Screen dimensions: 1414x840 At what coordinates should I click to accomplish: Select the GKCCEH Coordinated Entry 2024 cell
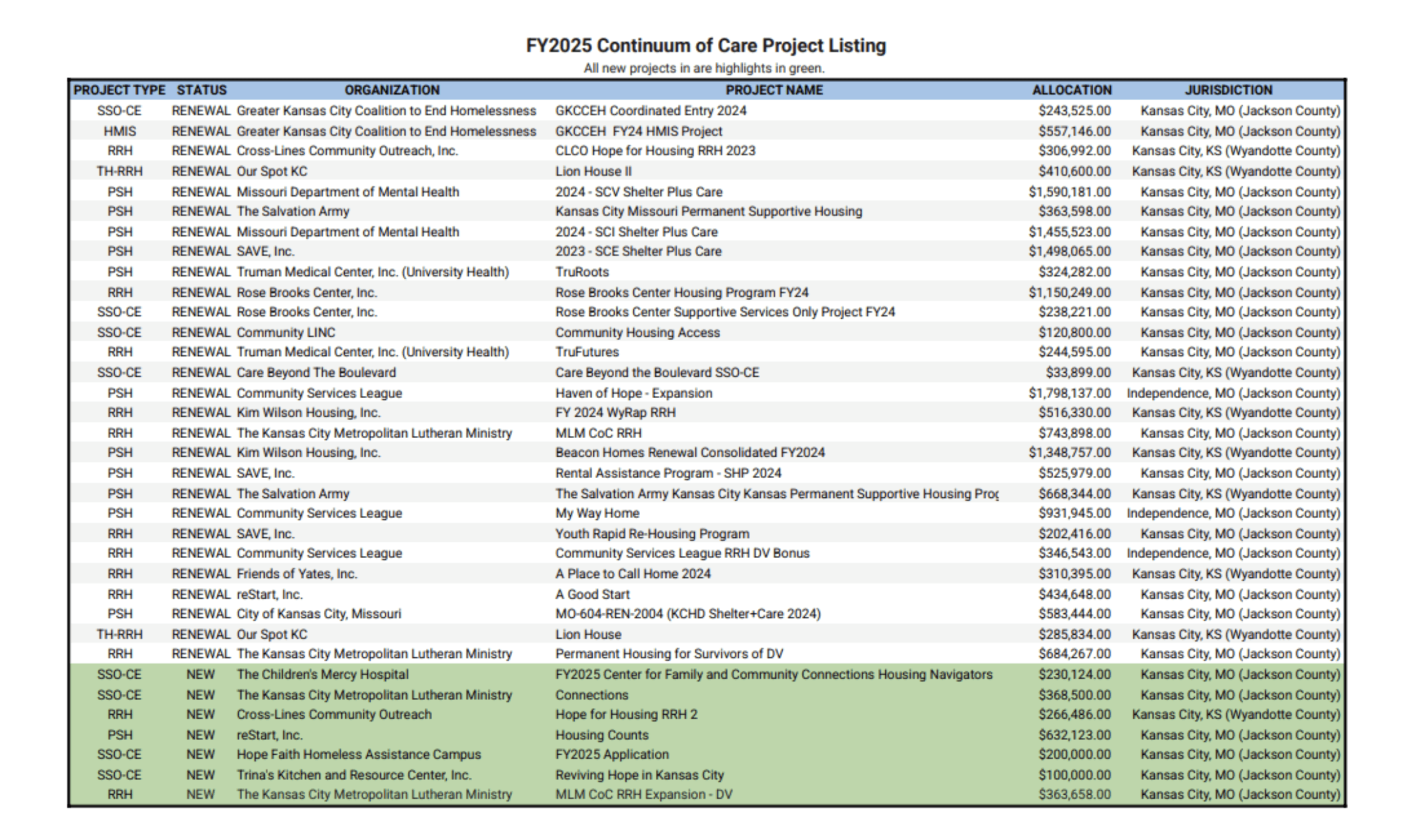point(651,111)
